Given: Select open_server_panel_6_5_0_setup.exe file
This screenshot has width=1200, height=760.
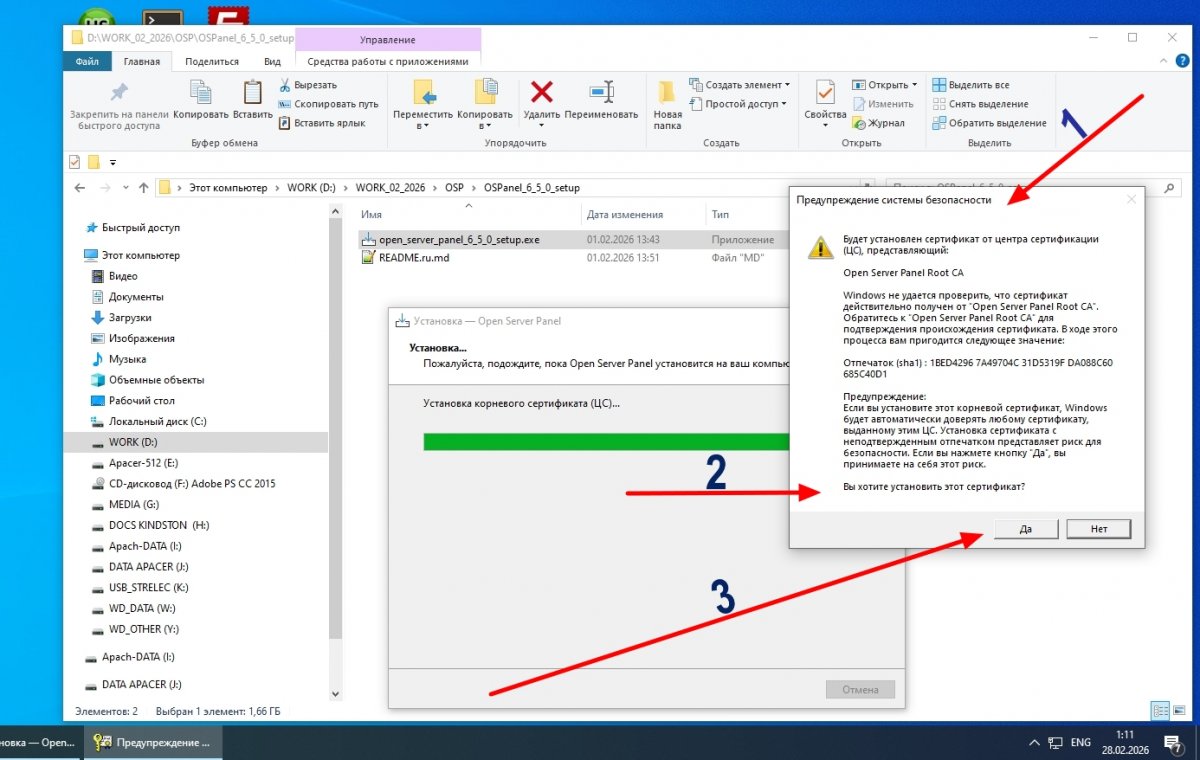Looking at the screenshot, I should pyautogui.click(x=459, y=240).
